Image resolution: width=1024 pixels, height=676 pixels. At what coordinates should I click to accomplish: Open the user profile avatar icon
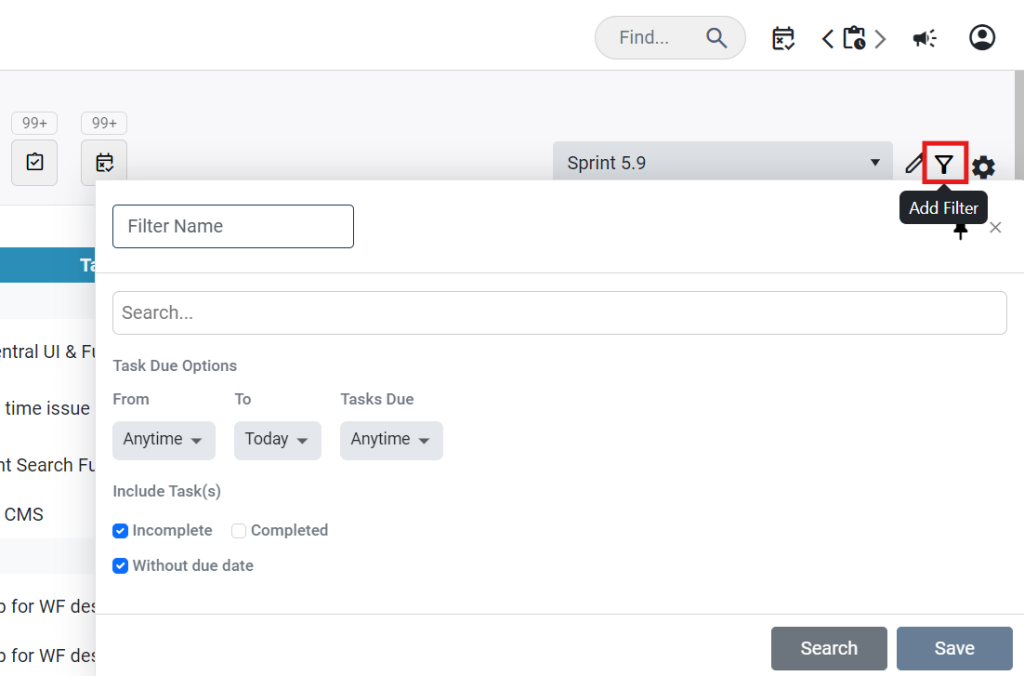click(982, 37)
